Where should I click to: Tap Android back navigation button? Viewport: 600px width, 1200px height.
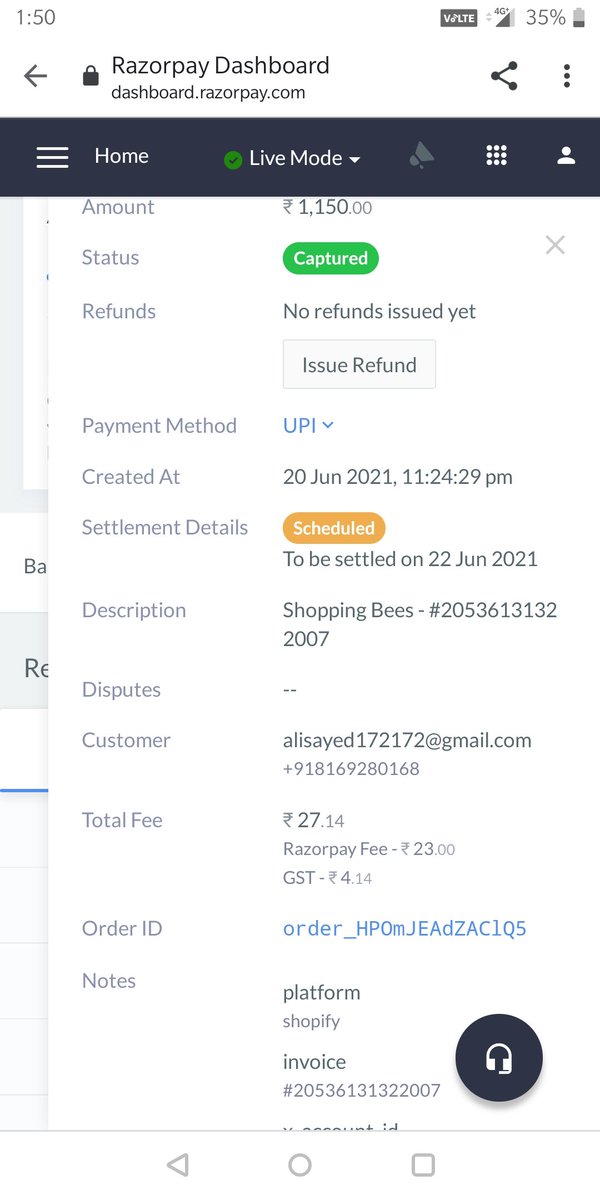click(177, 1165)
